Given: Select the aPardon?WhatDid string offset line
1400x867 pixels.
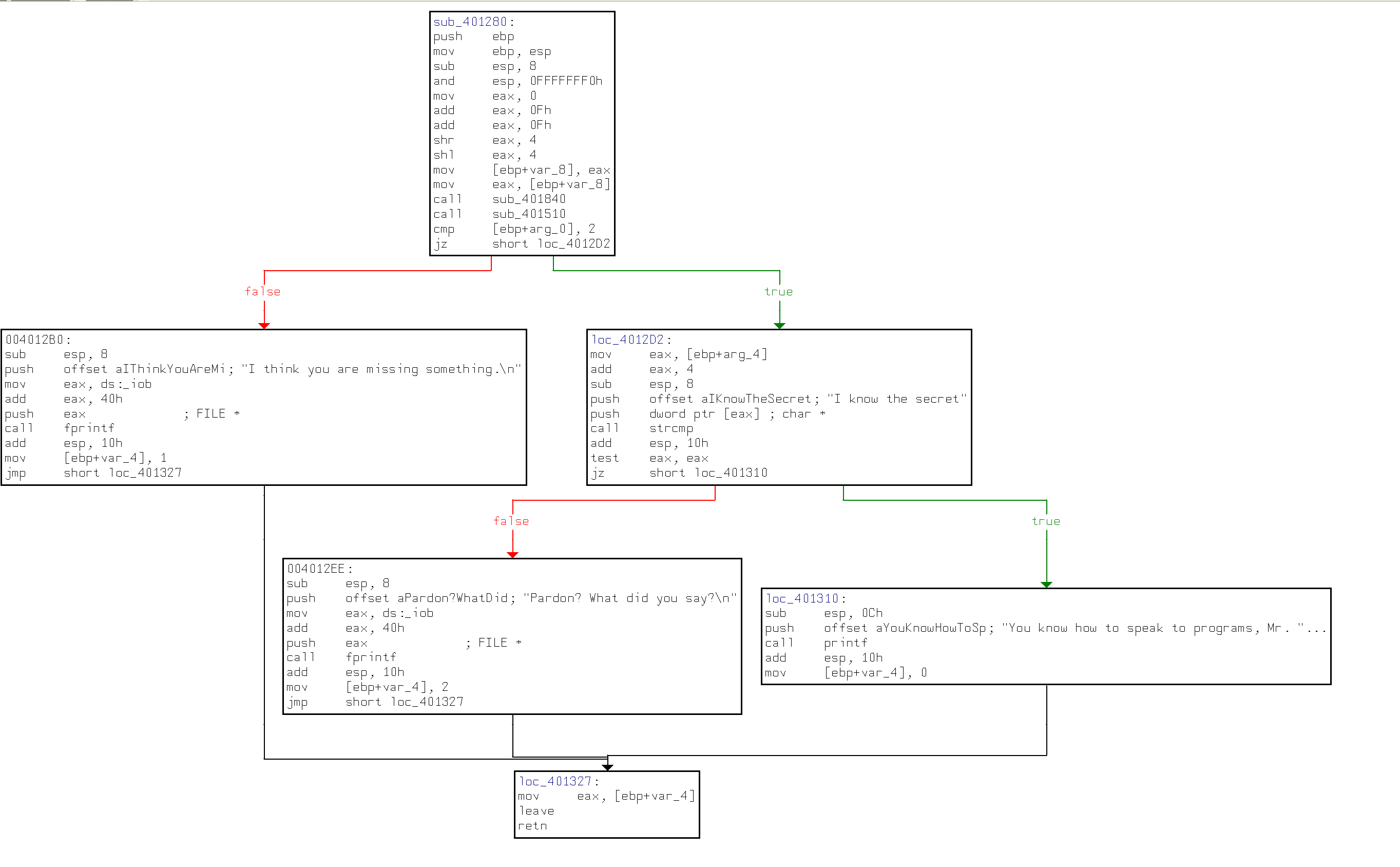Looking at the screenshot, I should click(x=512, y=599).
